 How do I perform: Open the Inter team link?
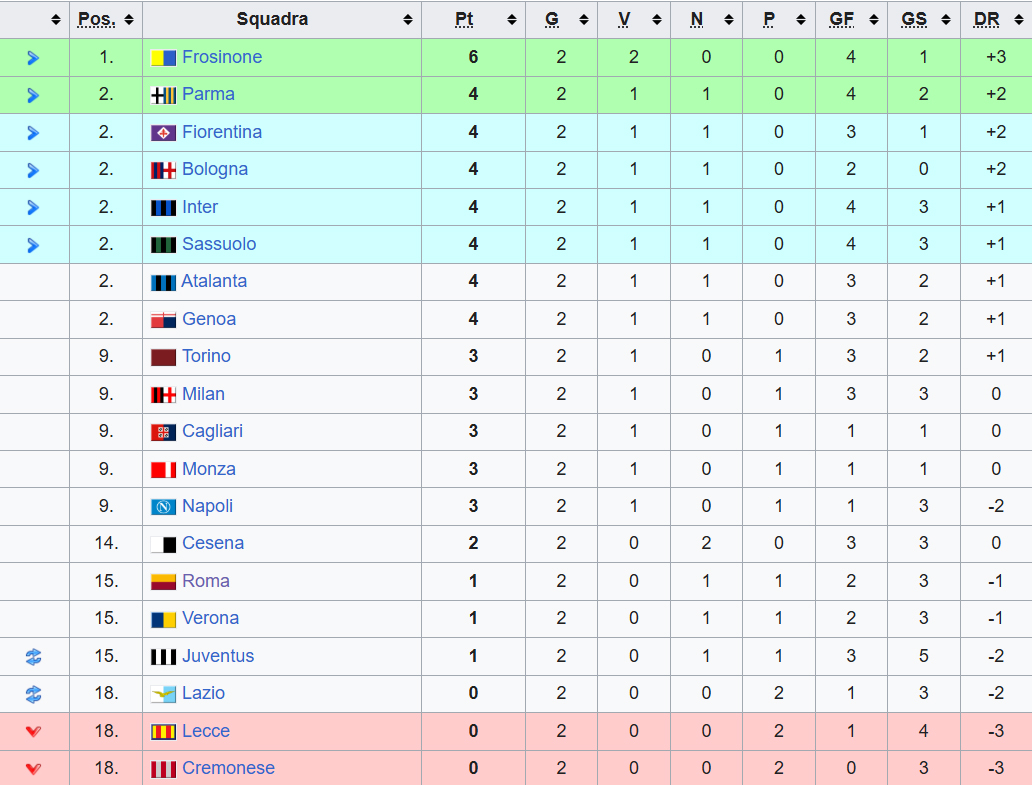click(x=199, y=207)
